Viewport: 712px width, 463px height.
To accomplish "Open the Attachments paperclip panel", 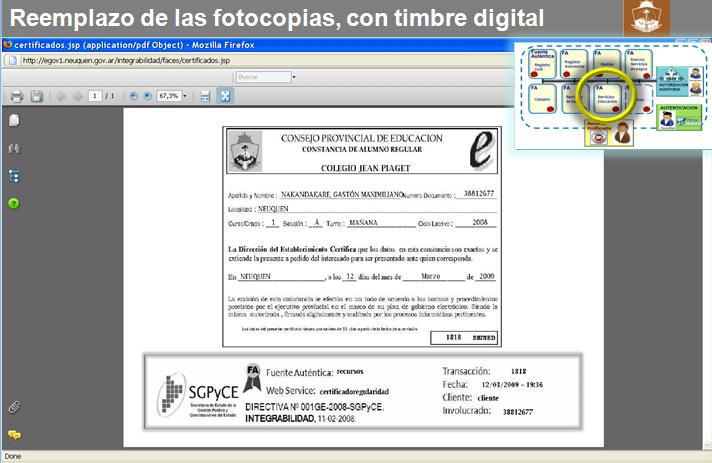I will pyautogui.click(x=14, y=407).
